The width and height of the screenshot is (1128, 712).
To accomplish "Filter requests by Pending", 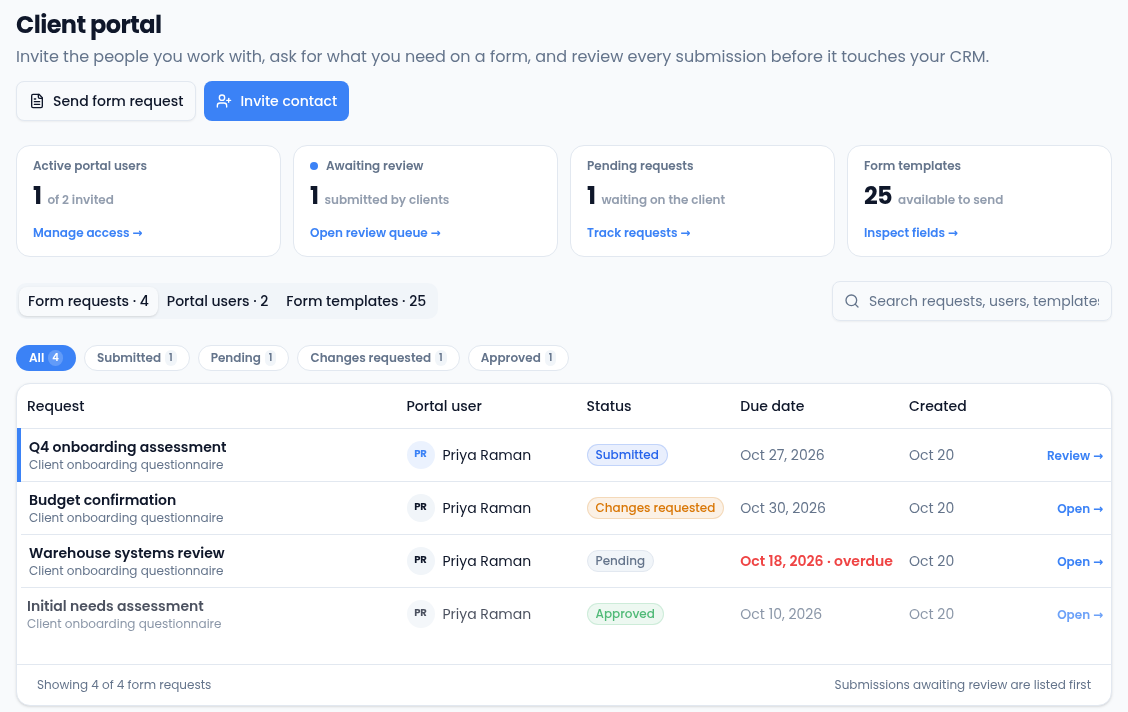I will [x=243, y=358].
